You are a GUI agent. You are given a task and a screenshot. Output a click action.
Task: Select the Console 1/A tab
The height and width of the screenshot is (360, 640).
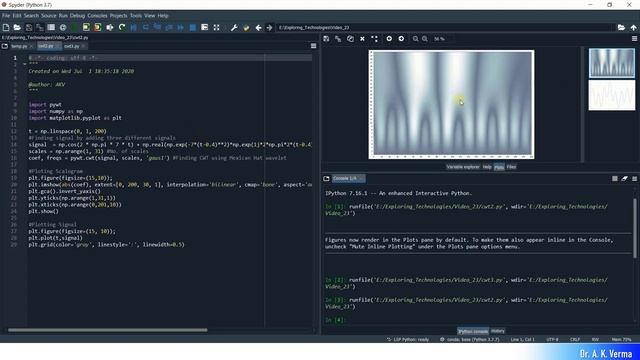[348, 178]
